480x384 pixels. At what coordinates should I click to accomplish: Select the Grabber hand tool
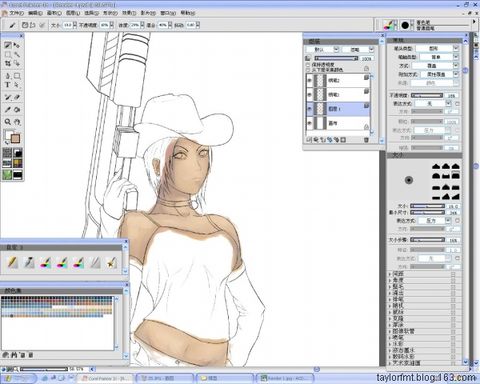17,122
